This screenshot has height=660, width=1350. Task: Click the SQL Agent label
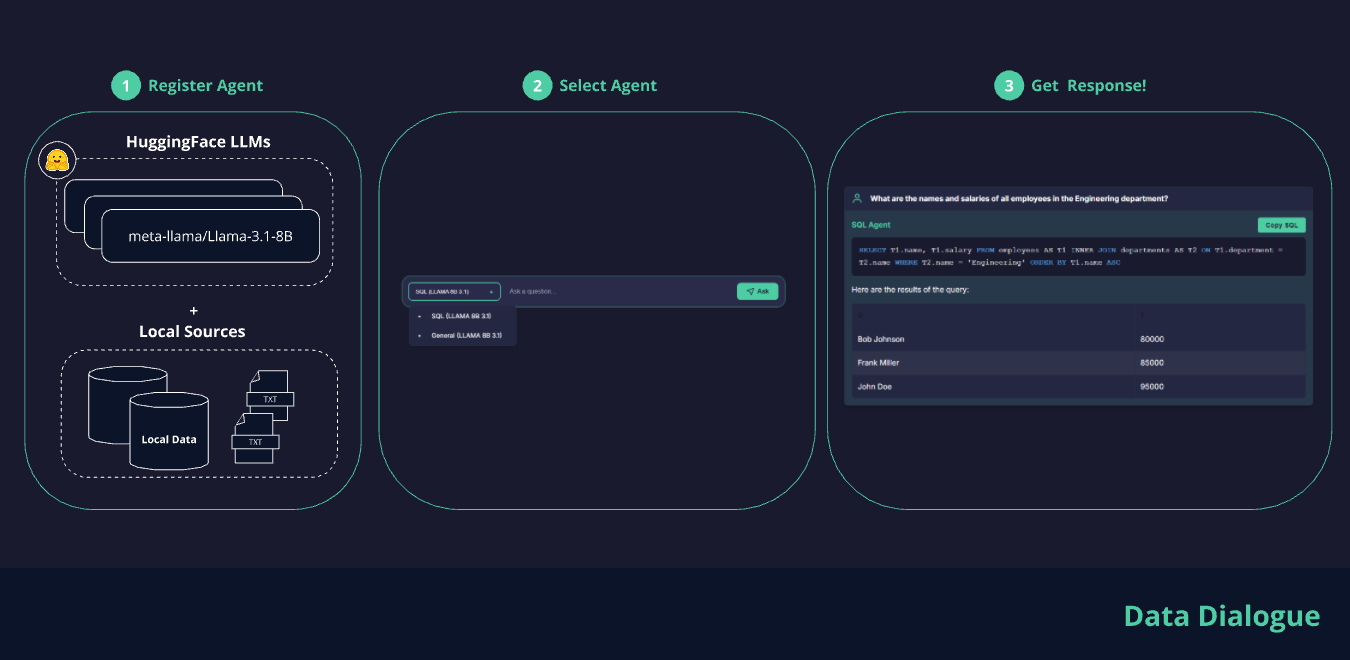871,225
